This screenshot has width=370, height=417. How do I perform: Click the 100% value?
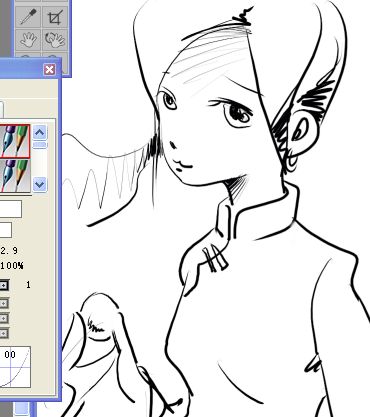(x=12, y=266)
